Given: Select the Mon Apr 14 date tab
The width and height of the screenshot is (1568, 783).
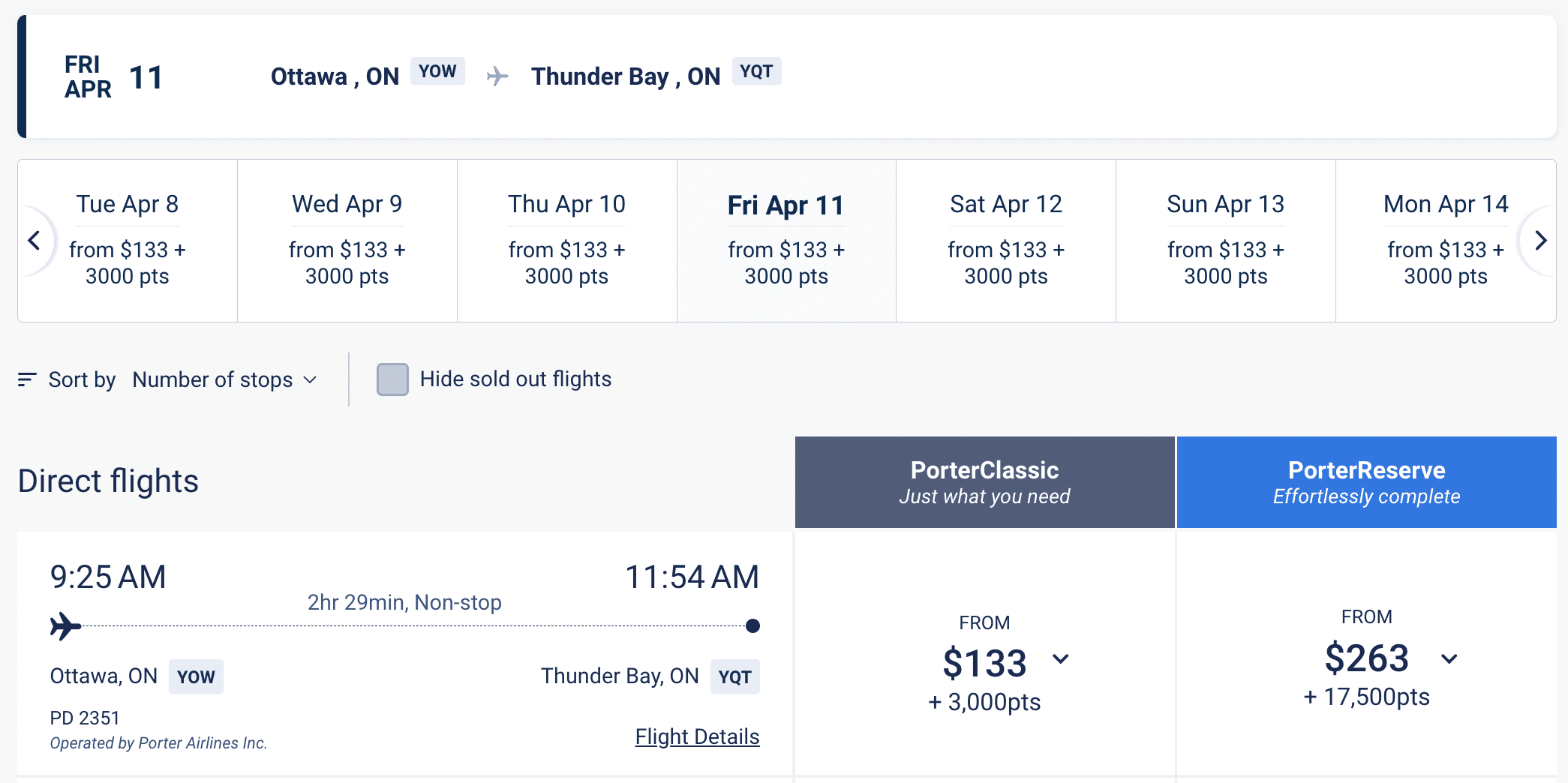Looking at the screenshot, I should point(1445,240).
